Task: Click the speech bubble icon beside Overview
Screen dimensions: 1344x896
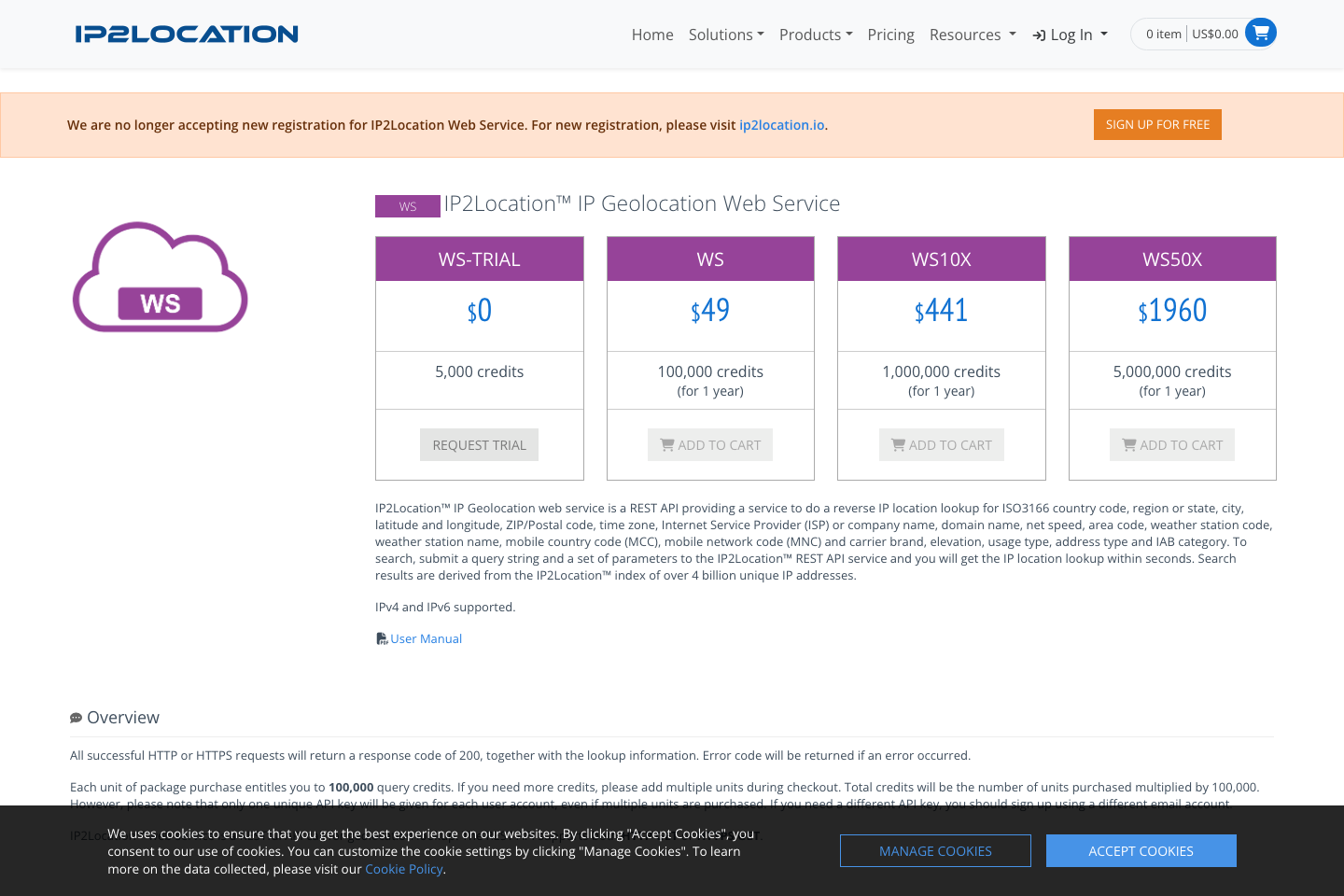Action: click(x=76, y=717)
